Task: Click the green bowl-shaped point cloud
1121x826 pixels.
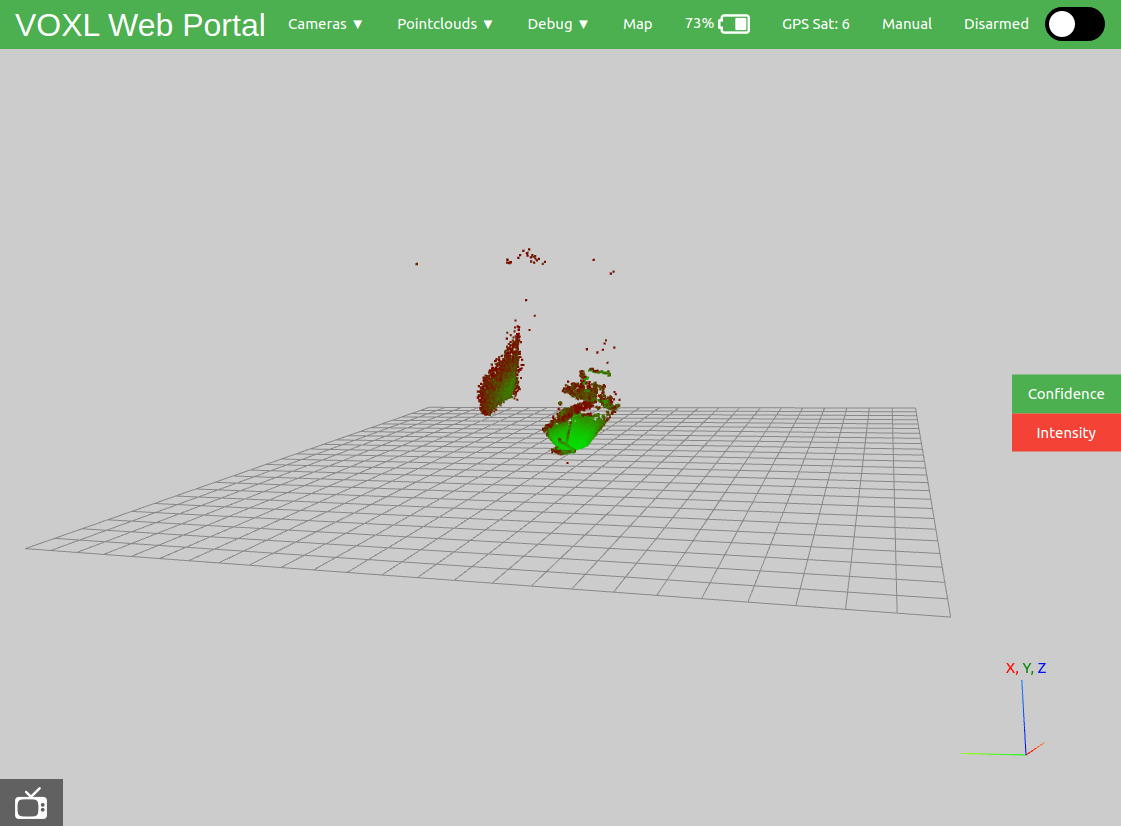Action: pos(574,429)
